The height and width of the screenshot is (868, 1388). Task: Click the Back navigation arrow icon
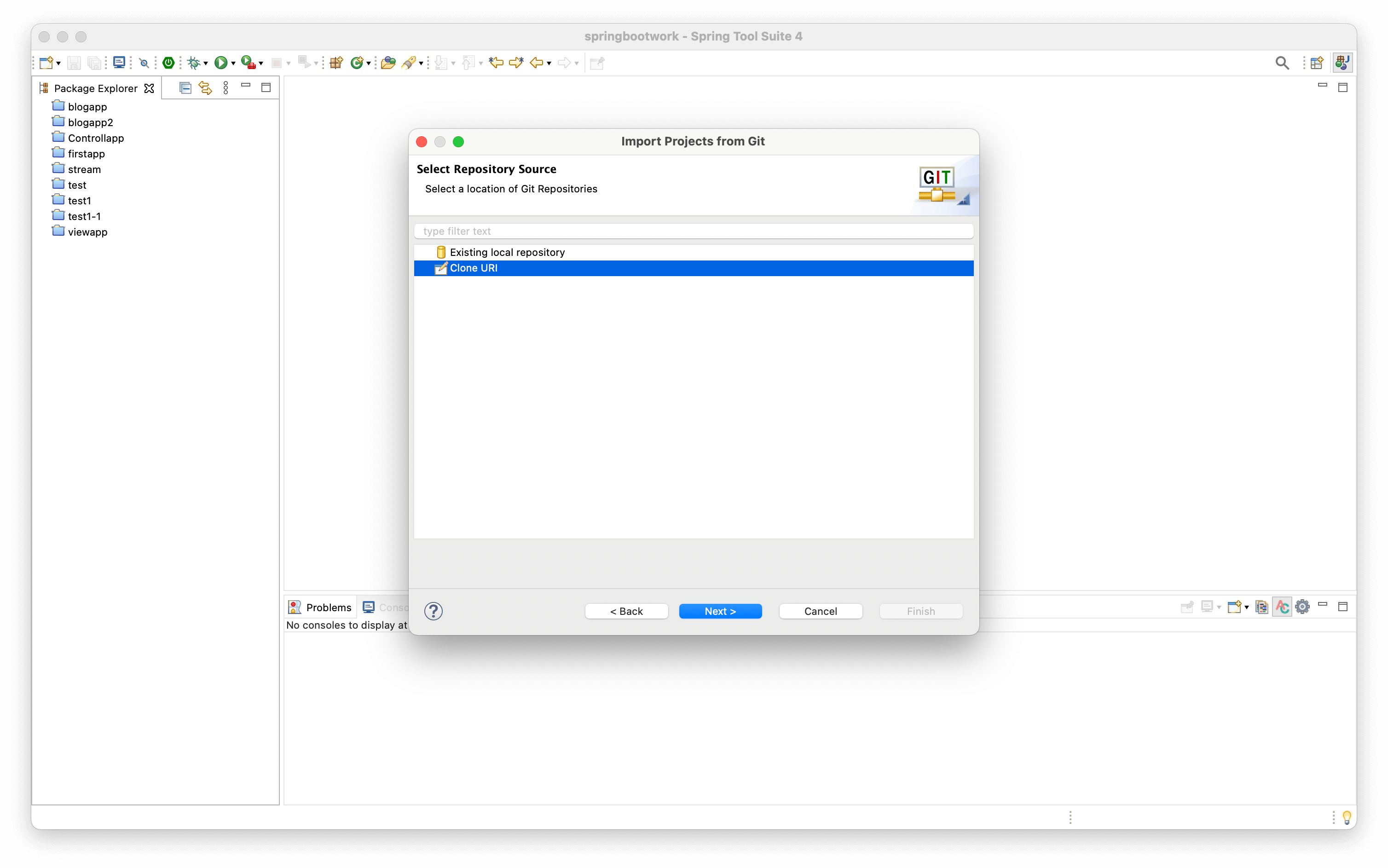(536, 63)
